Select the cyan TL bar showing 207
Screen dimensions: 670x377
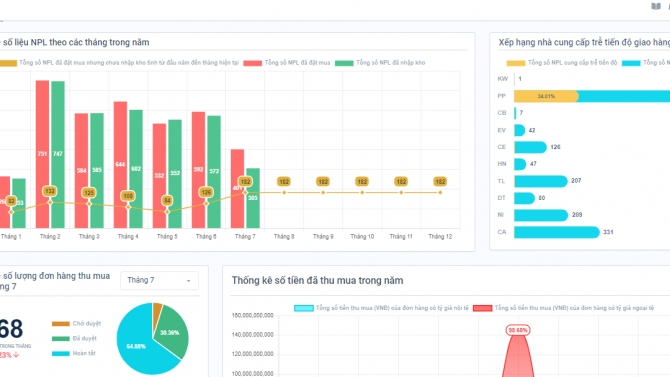[x=541, y=181]
